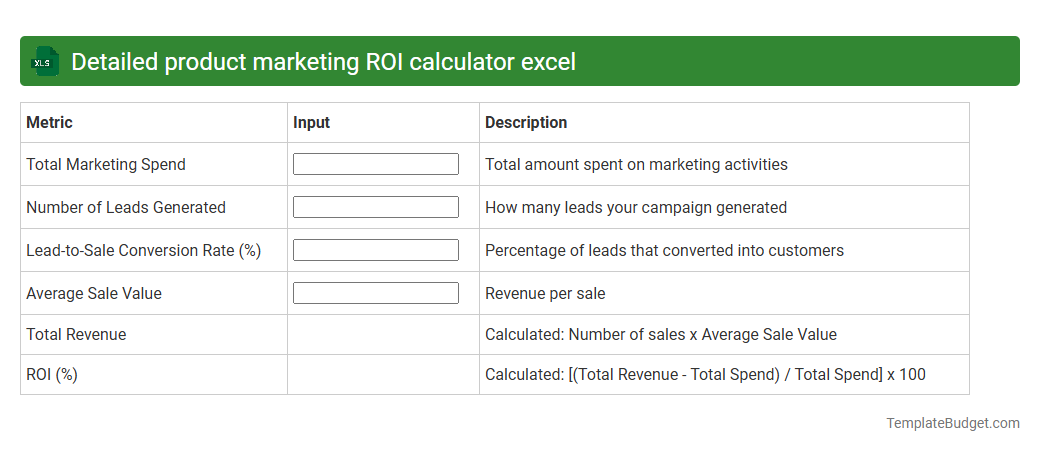Click the 'Detailed product marketing ROI calculator excel' title
The height and width of the screenshot is (452, 1040).
tap(324, 62)
